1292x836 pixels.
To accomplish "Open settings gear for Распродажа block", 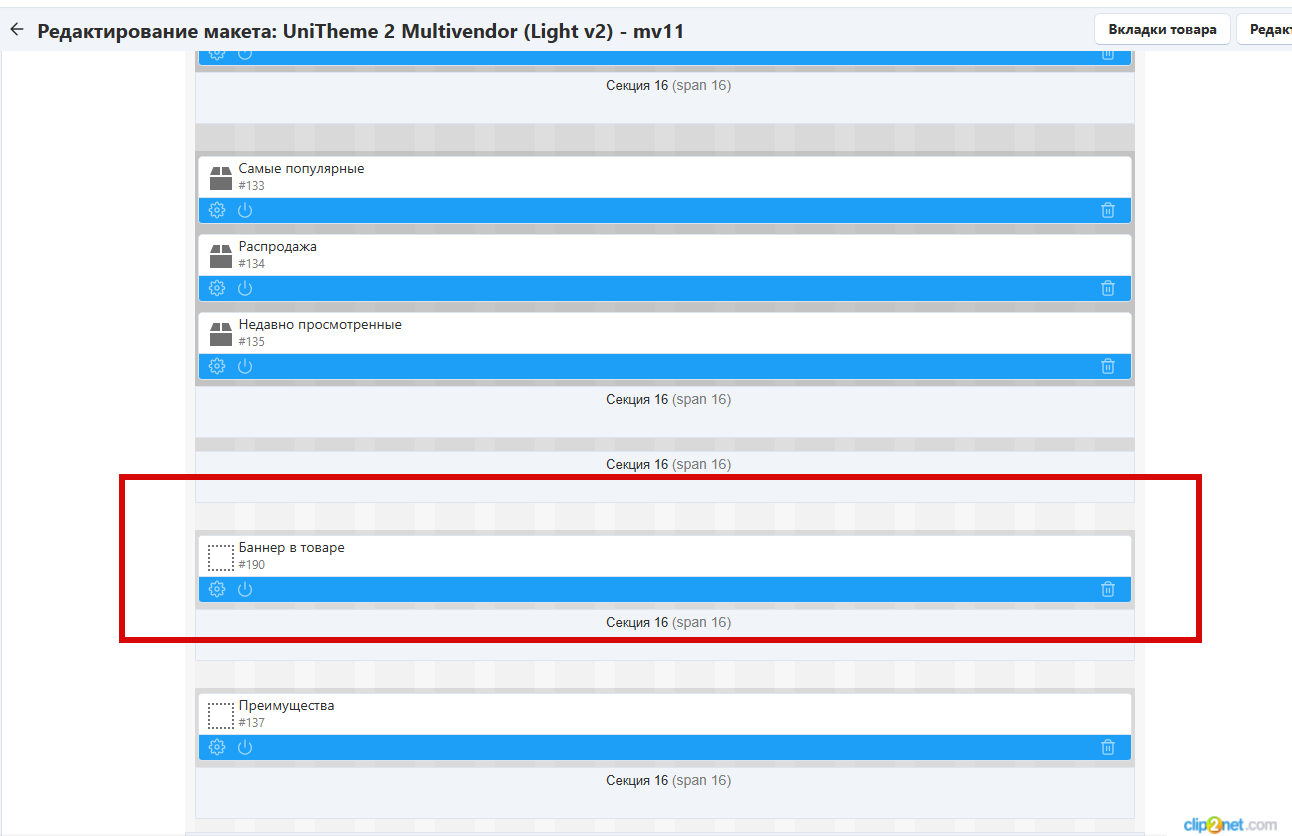I will (217, 288).
